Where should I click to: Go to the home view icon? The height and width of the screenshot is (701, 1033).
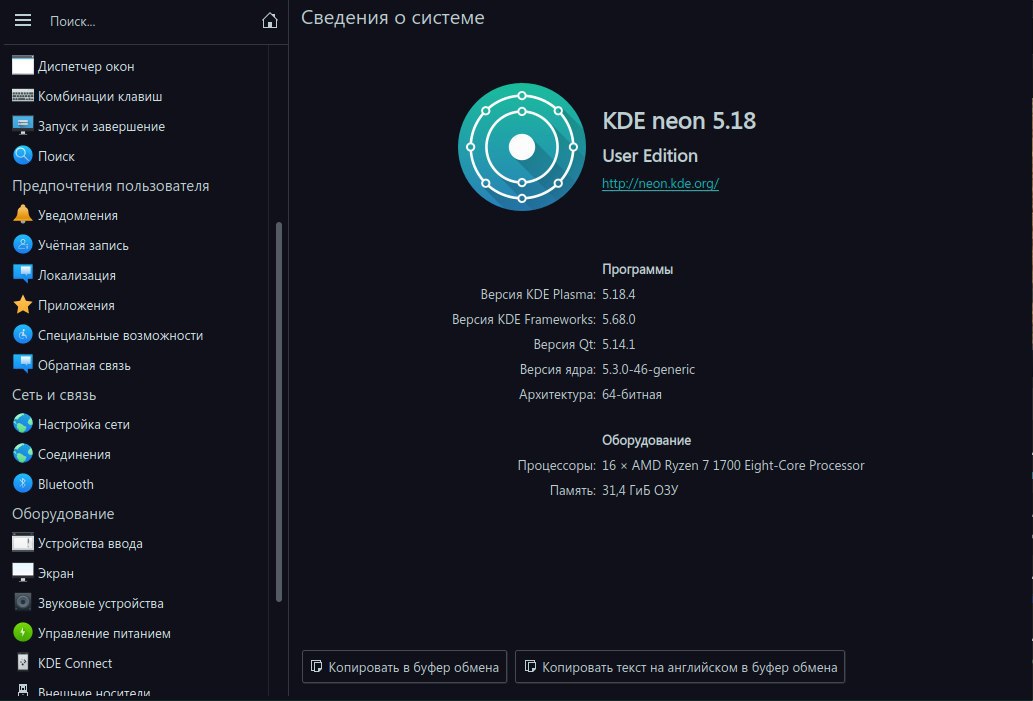click(x=269, y=21)
